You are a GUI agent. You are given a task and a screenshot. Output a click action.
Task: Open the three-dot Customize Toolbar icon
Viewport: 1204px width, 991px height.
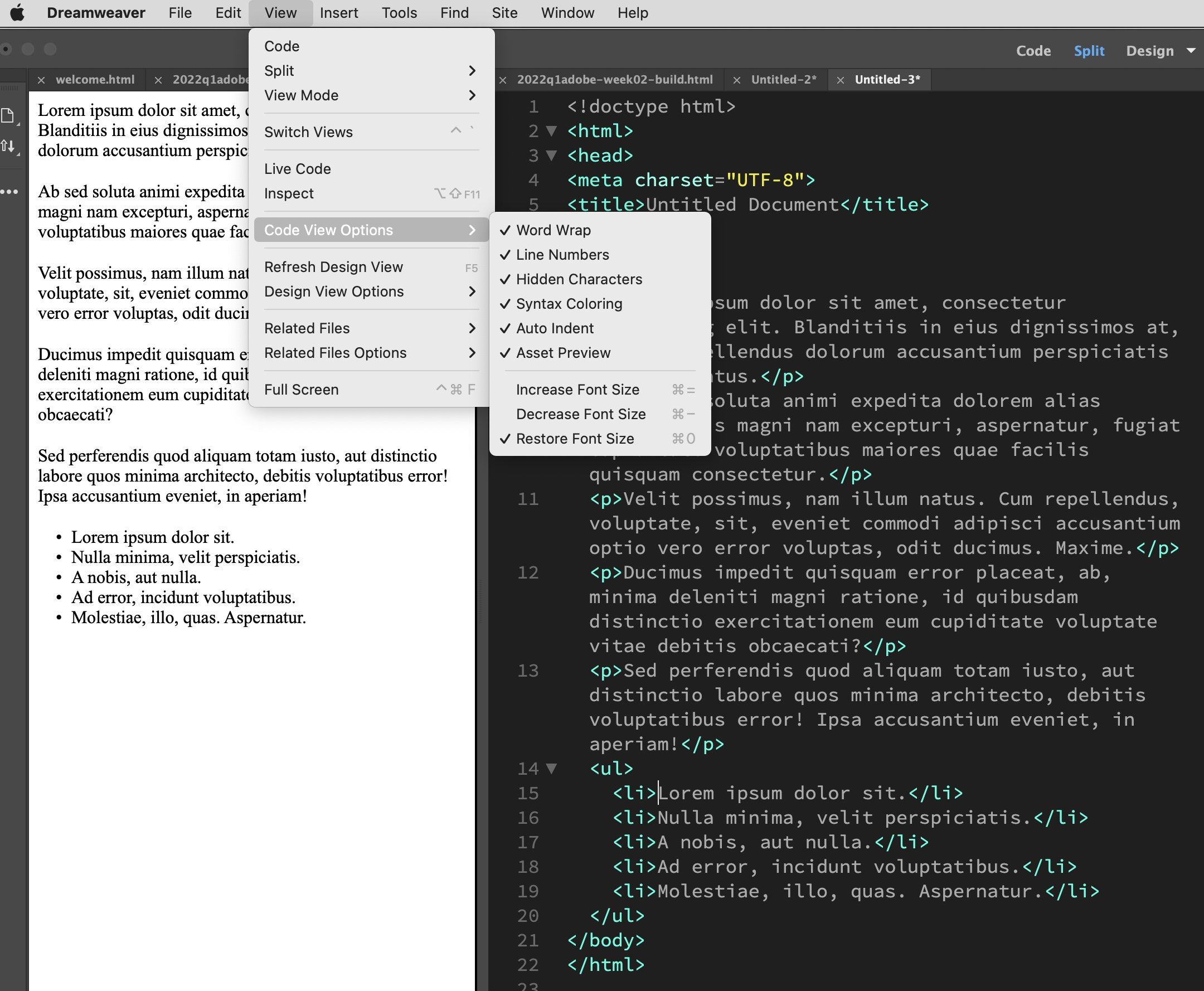point(9,192)
